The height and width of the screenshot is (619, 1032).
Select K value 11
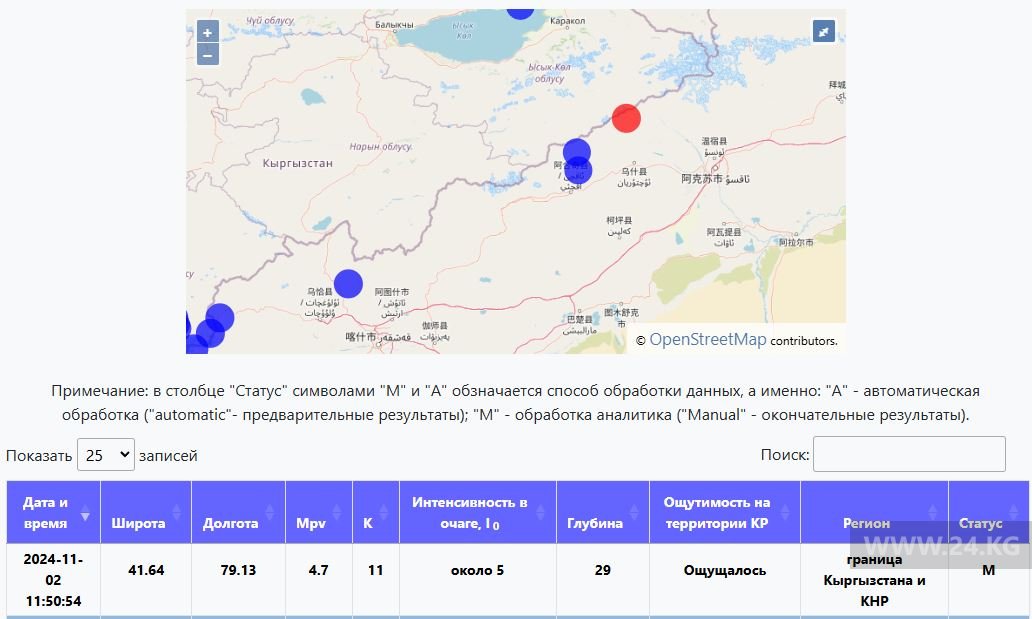(376, 570)
